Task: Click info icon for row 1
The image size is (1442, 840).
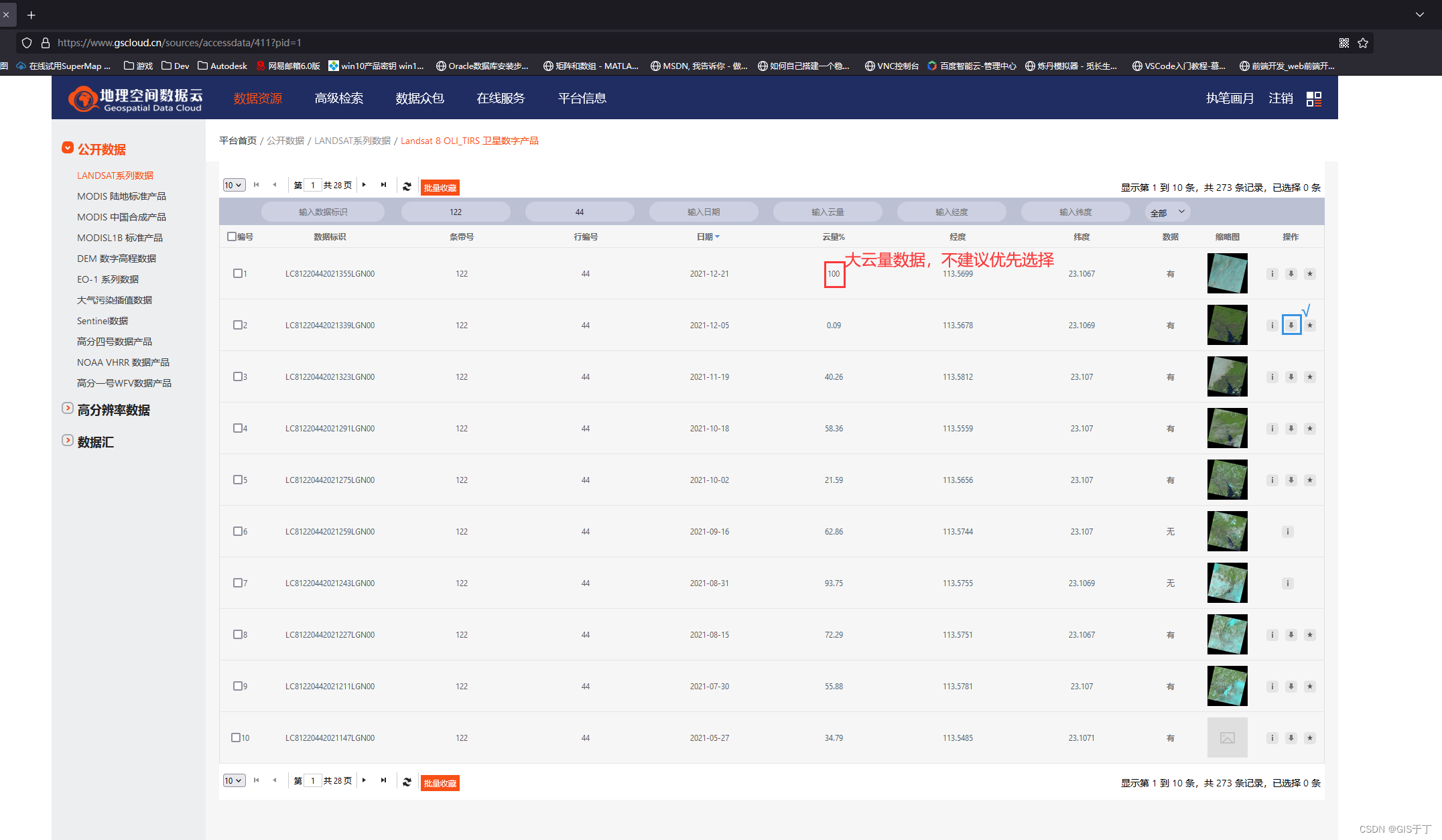Action: tap(1272, 274)
